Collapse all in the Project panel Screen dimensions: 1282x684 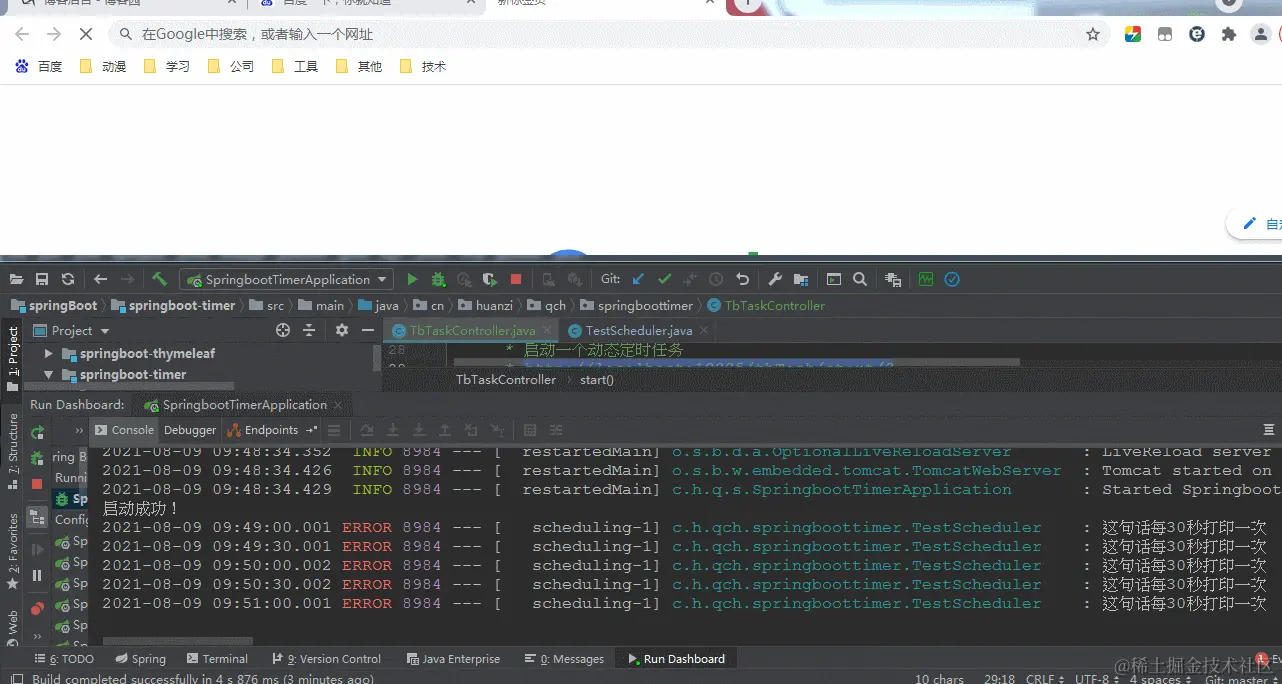pyautogui.click(x=309, y=331)
